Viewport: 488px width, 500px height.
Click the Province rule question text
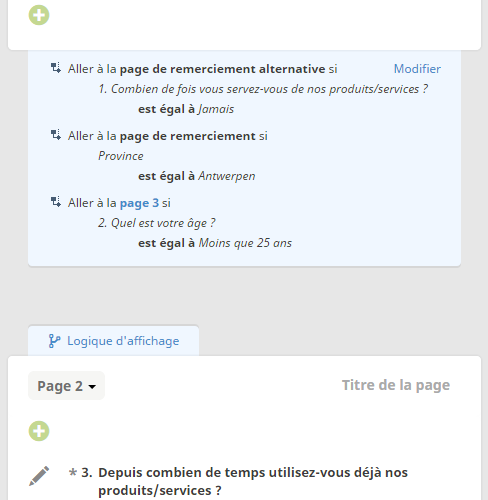coord(121,156)
